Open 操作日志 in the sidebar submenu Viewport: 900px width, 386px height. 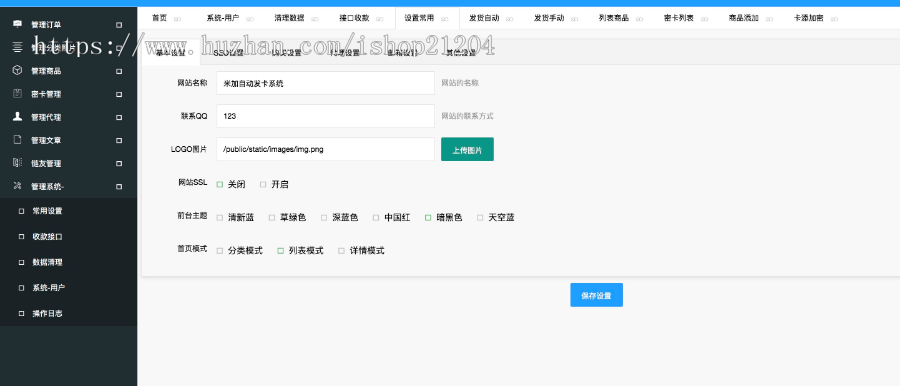click(x=47, y=314)
